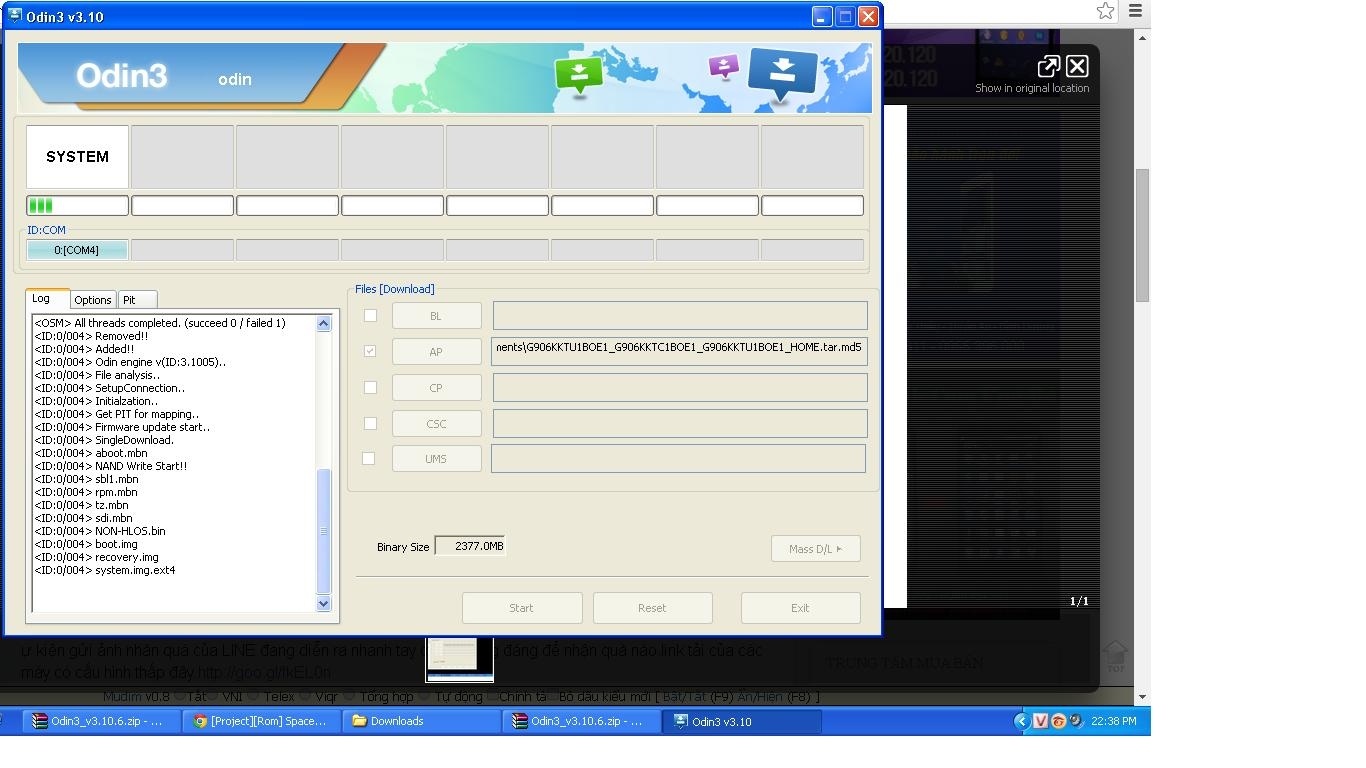Click the log panel scrollbar thumb

(323, 531)
